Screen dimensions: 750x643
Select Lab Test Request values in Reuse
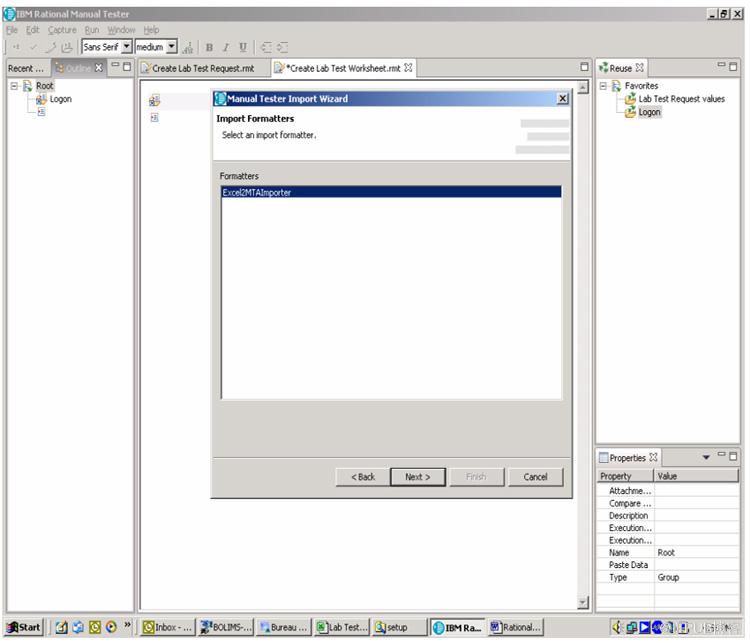point(682,99)
